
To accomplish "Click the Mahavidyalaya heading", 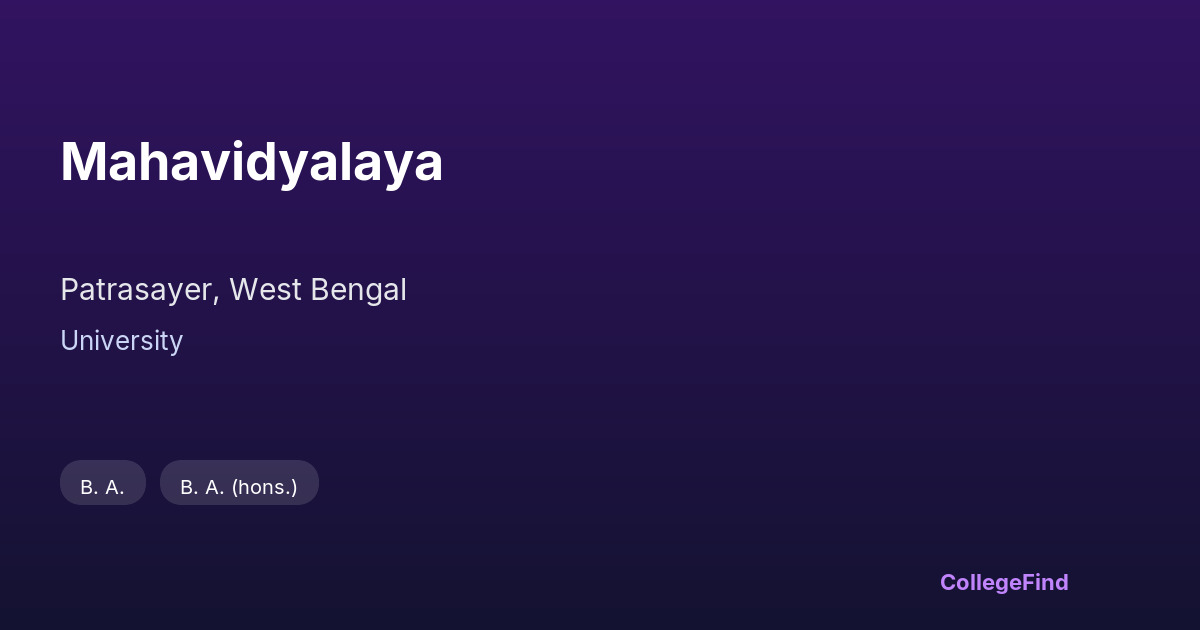I will click(251, 162).
